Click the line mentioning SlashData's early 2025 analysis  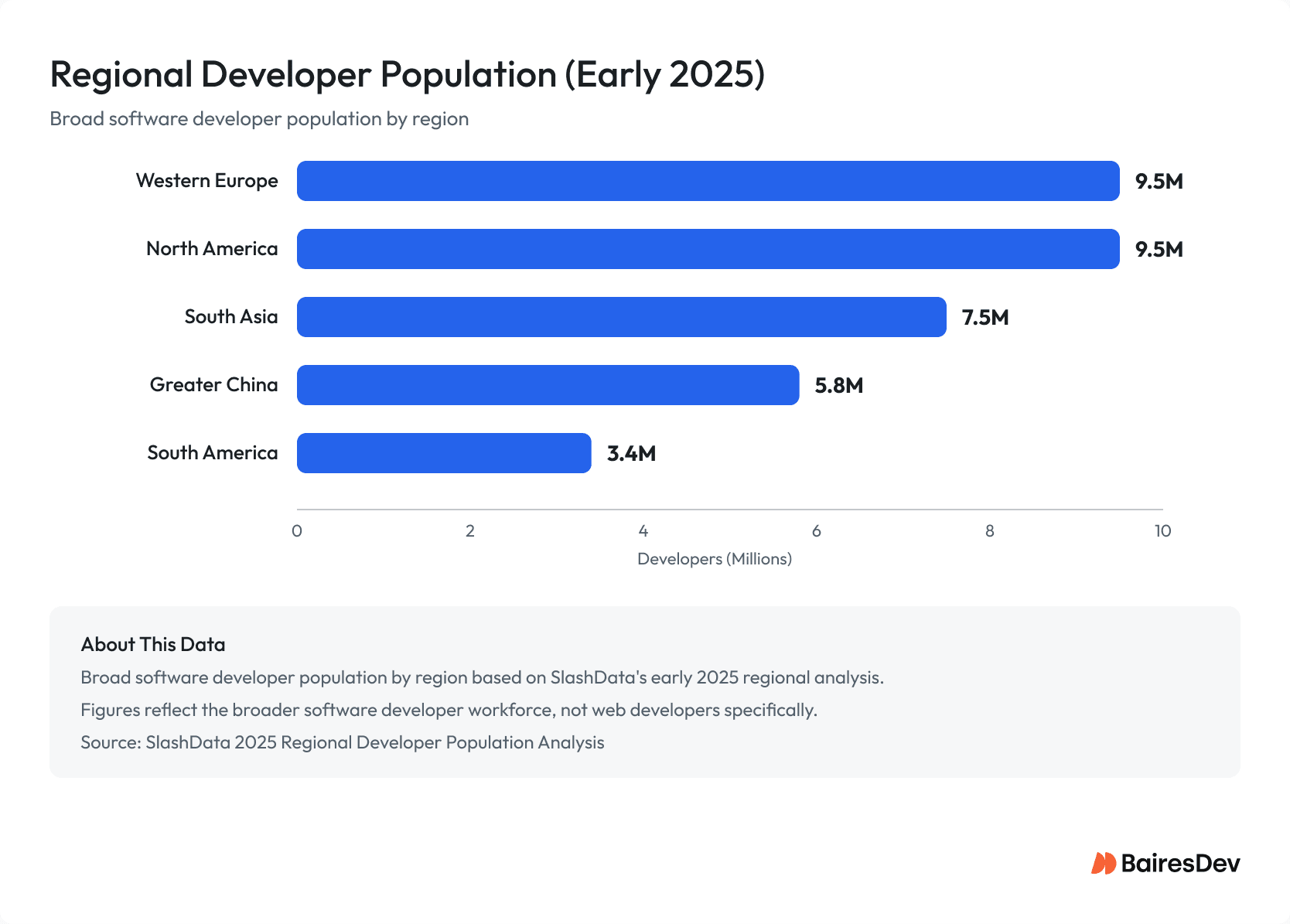(483, 677)
